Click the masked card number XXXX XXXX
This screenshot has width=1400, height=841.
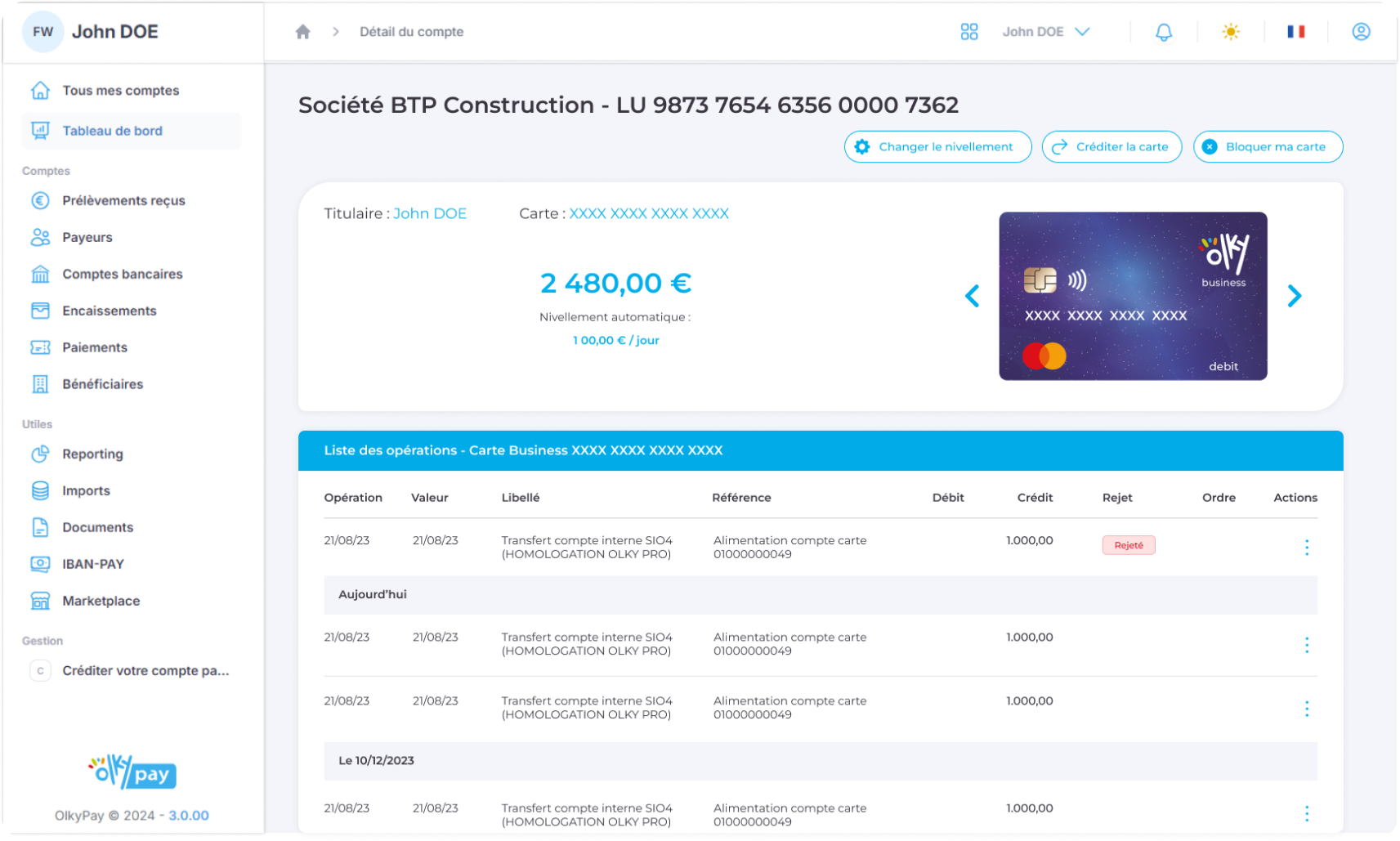coord(647,213)
